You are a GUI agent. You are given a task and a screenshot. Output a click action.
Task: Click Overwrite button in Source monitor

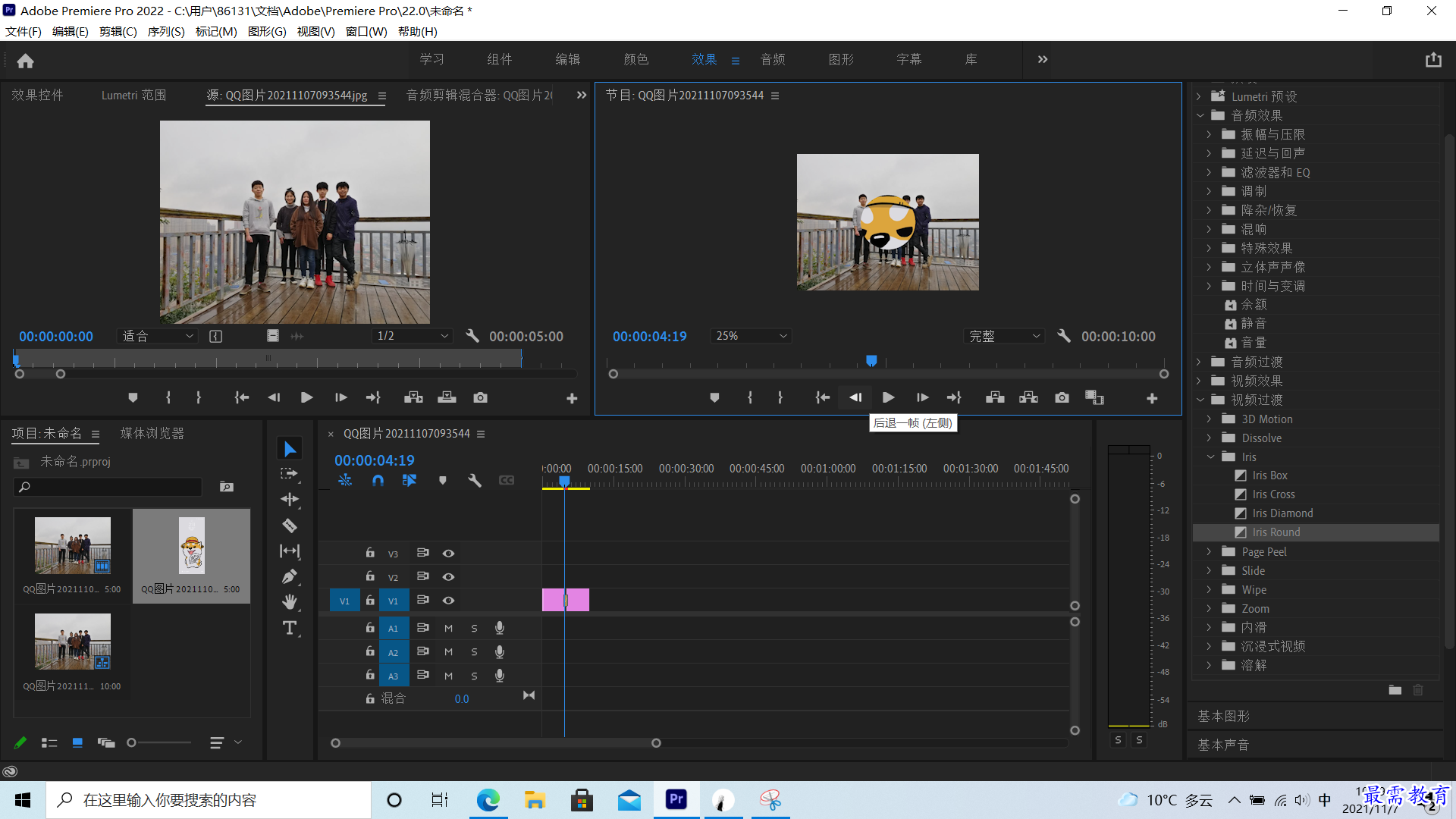click(x=447, y=397)
